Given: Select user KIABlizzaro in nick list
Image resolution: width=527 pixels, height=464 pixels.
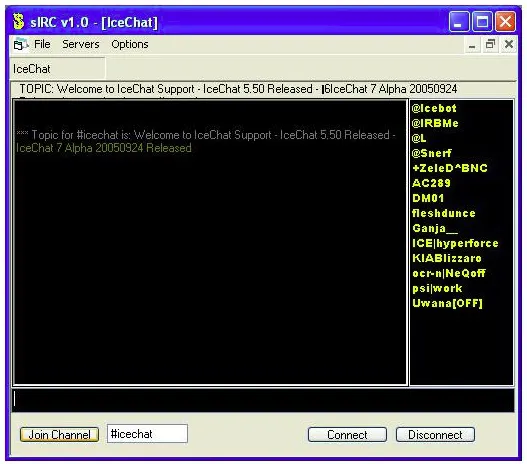Looking at the screenshot, I should (x=447, y=258).
